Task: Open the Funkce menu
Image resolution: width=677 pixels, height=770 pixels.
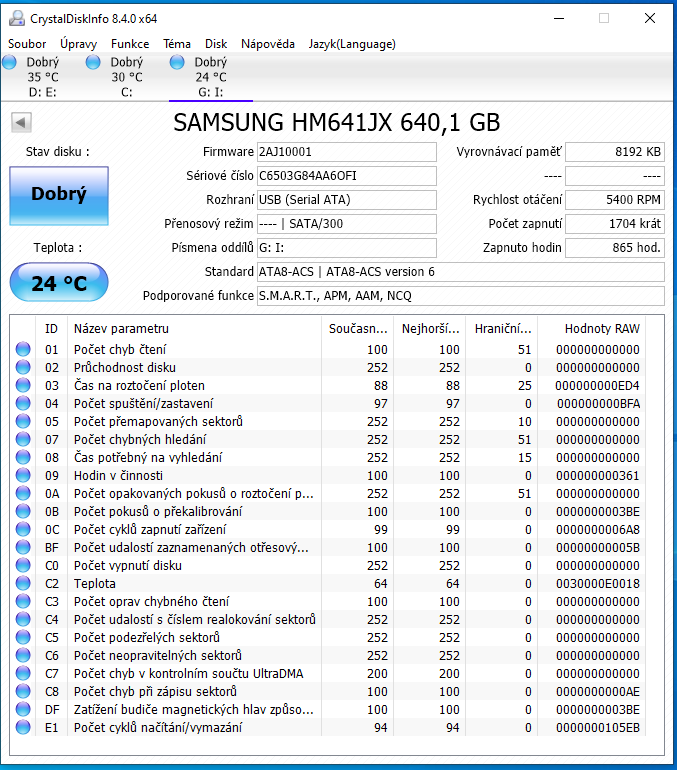Action: (x=130, y=44)
